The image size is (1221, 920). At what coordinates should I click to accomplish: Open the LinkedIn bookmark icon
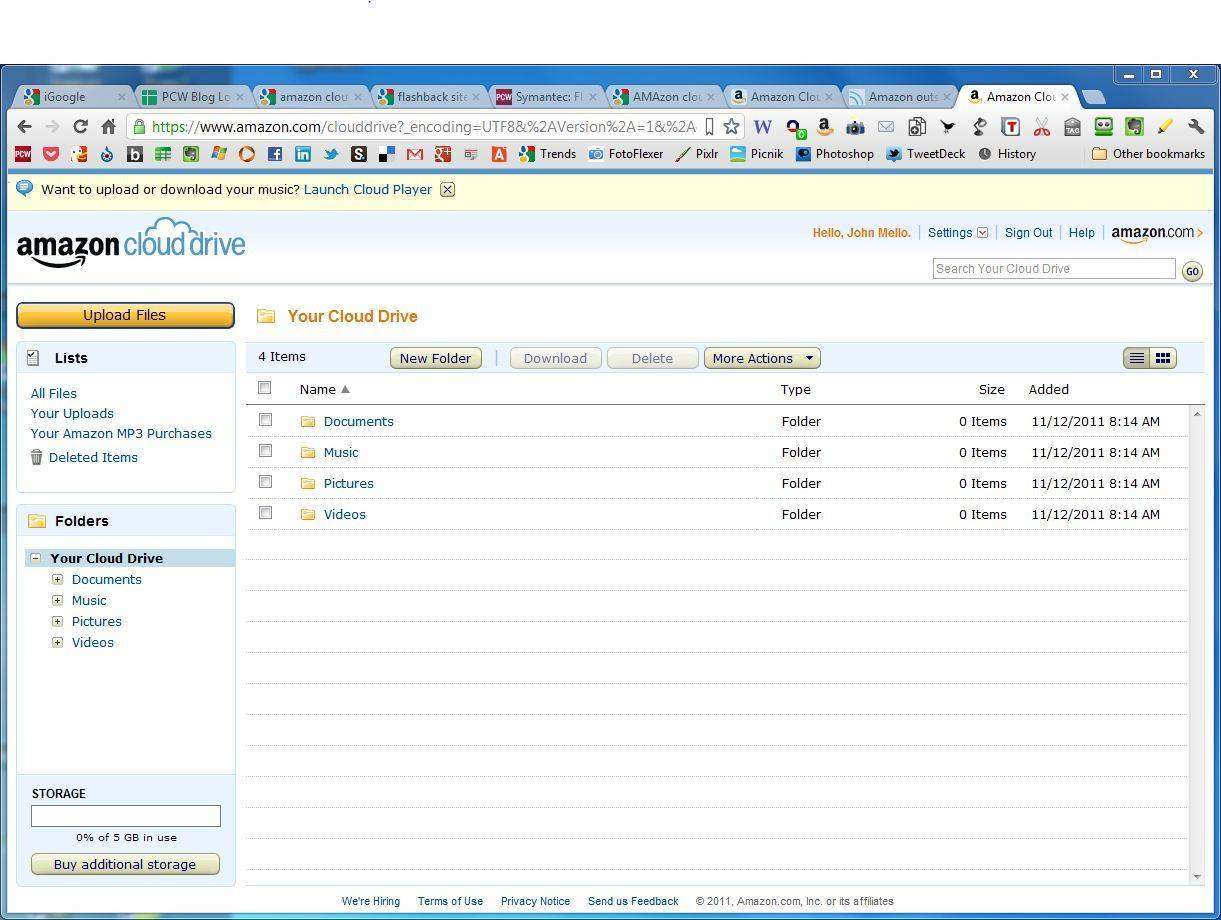pos(302,154)
